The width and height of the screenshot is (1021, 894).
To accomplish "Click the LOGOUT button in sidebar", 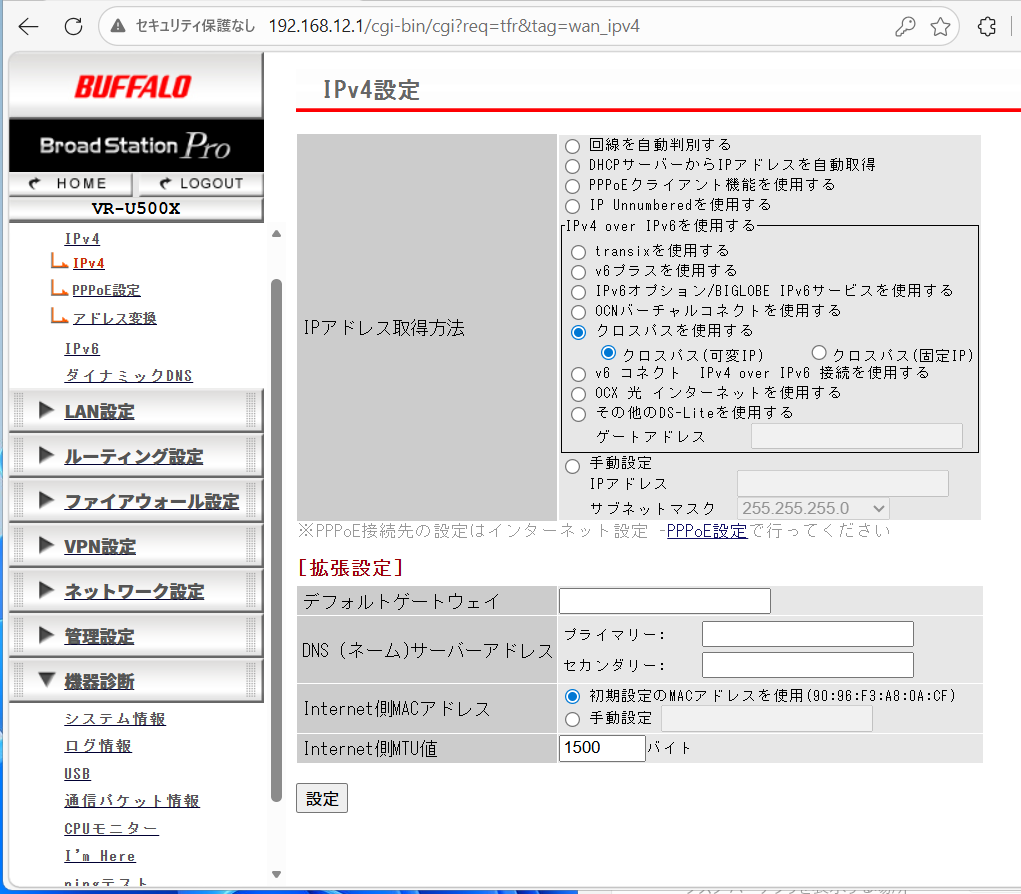I will click(201, 183).
